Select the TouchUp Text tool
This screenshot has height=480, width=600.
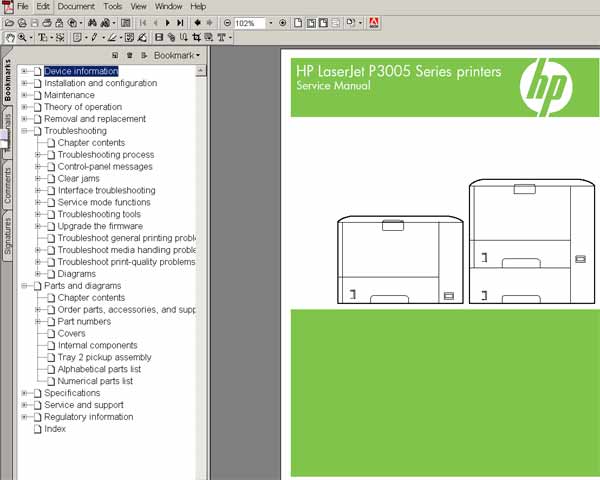click(222, 38)
